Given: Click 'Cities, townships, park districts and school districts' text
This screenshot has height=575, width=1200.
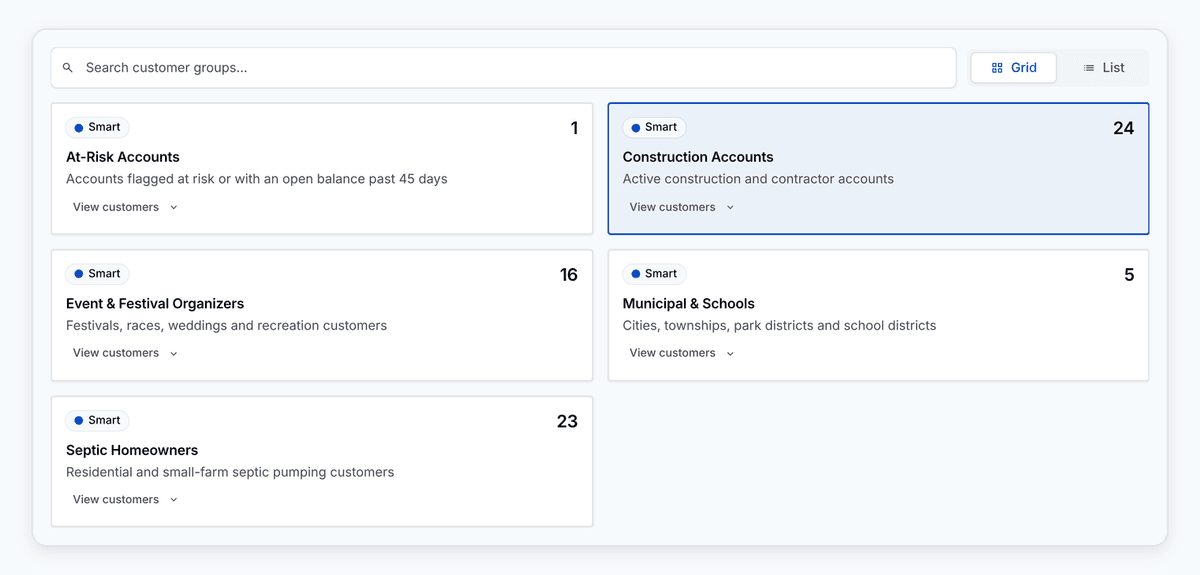Looking at the screenshot, I should coord(780,325).
